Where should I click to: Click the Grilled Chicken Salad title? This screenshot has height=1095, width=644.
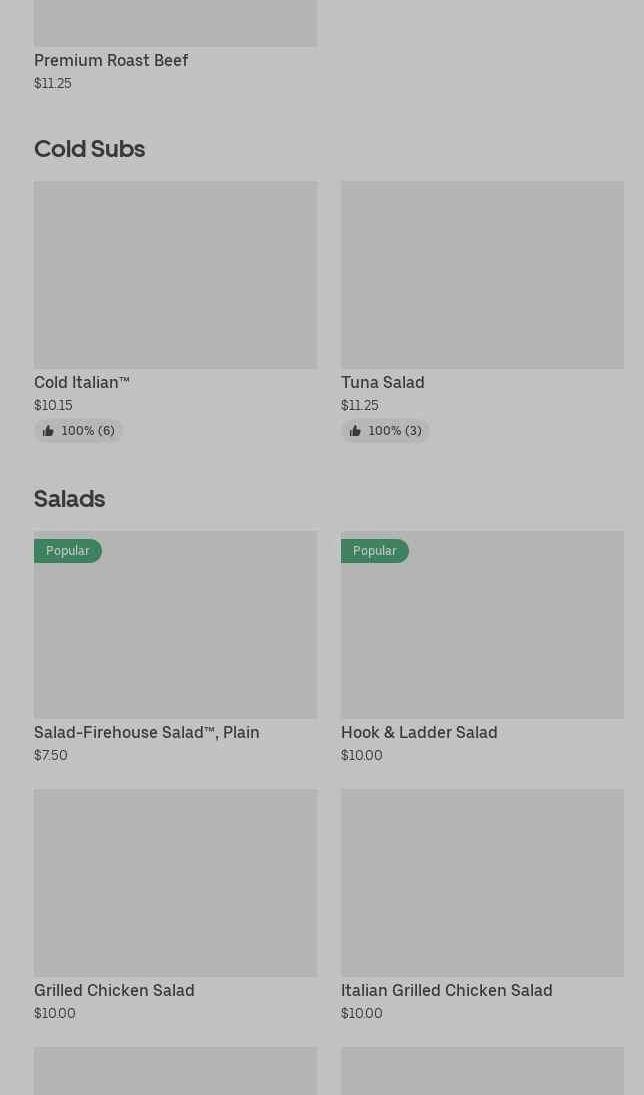(x=114, y=990)
